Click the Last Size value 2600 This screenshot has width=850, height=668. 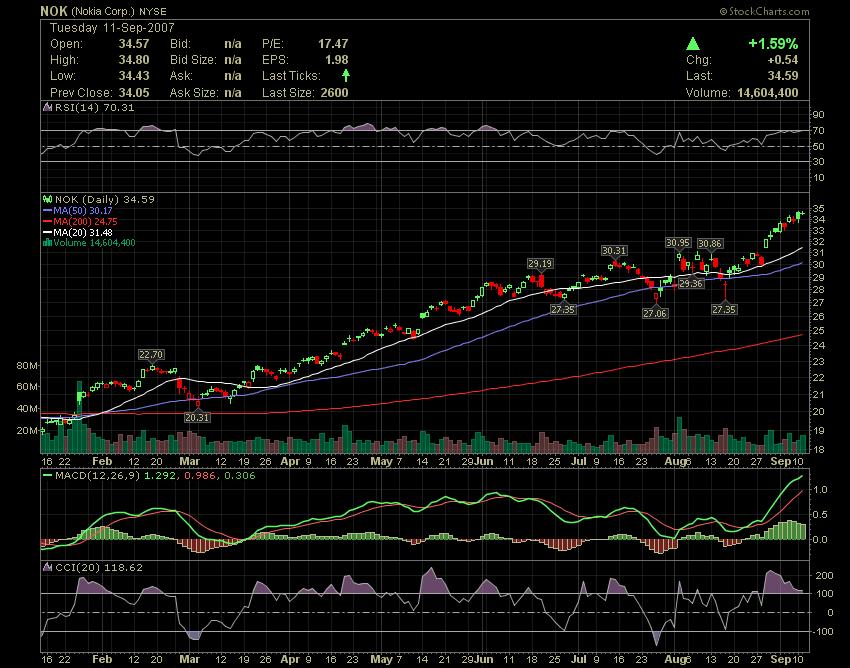tap(334, 92)
